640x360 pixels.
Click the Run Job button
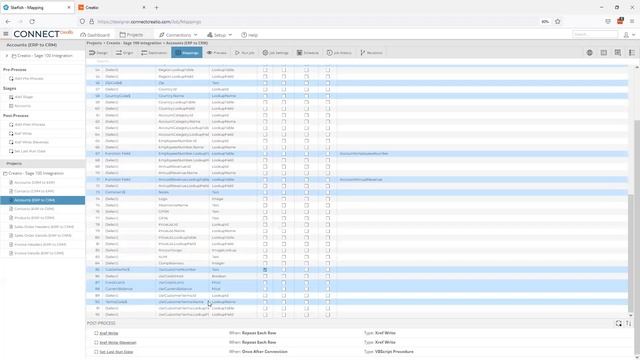click(x=244, y=53)
